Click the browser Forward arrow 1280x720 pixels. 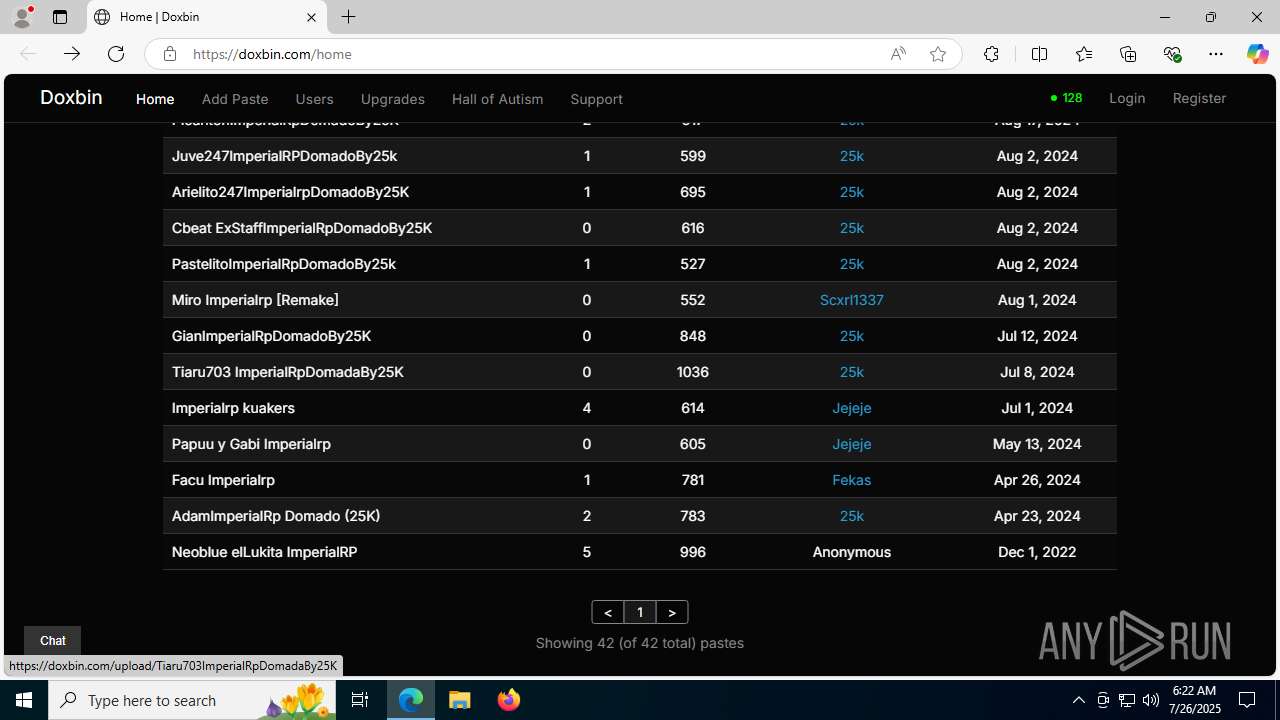pos(72,54)
